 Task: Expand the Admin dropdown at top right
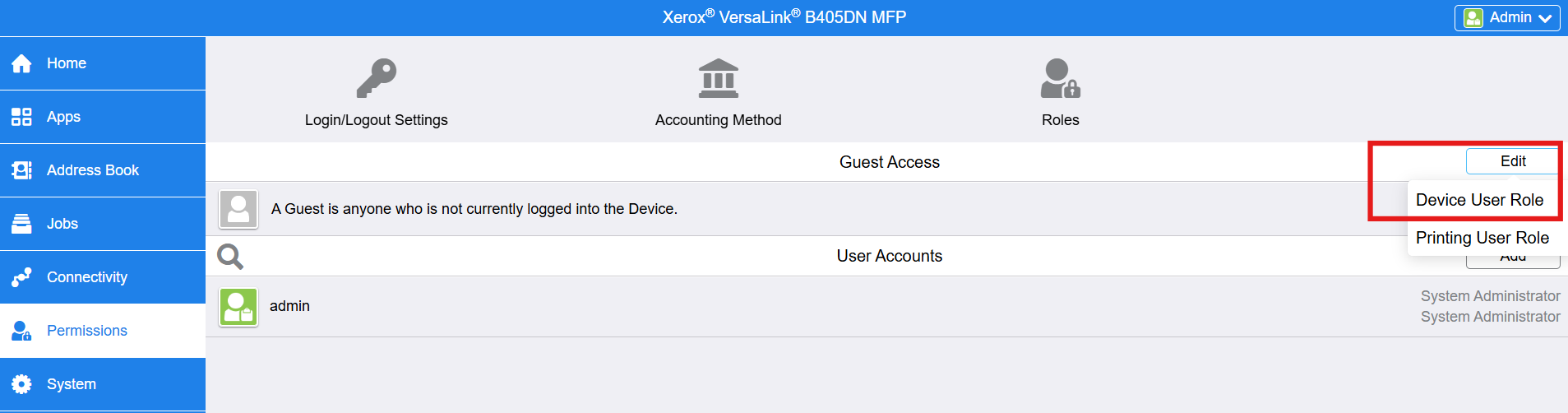click(1507, 18)
